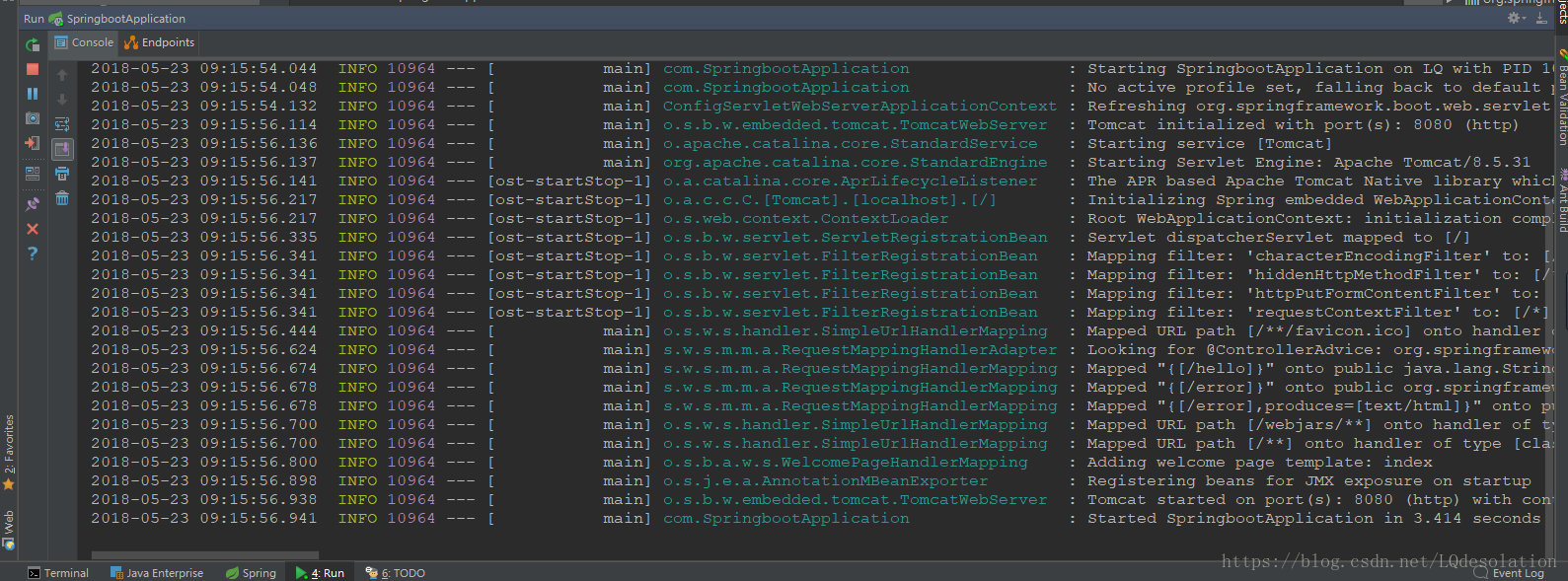Pin the Run tab with the pushpin icon
1568x581 pixels.
(33, 203)
